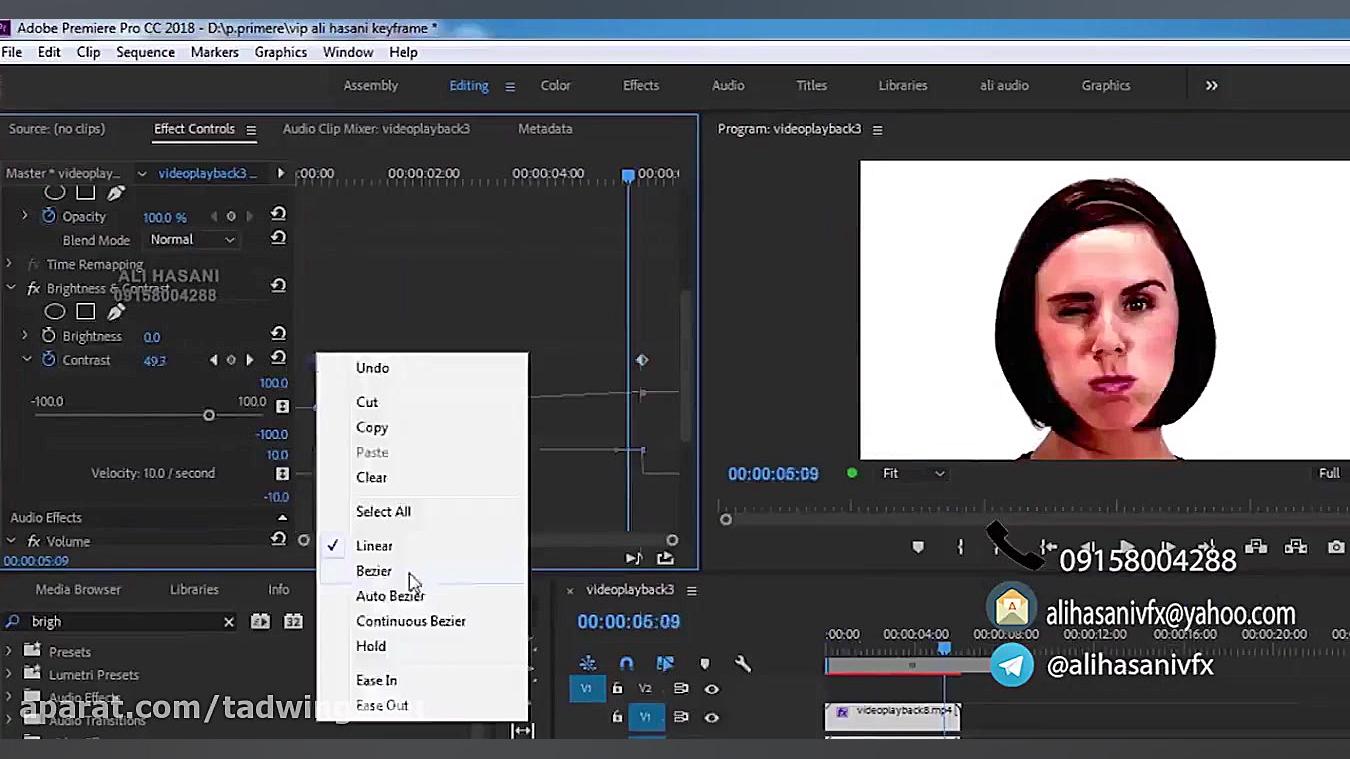Viewport: 1350px width, 759px height.
Task: Toggle V2 track output eye
Action: pos(711,689)
